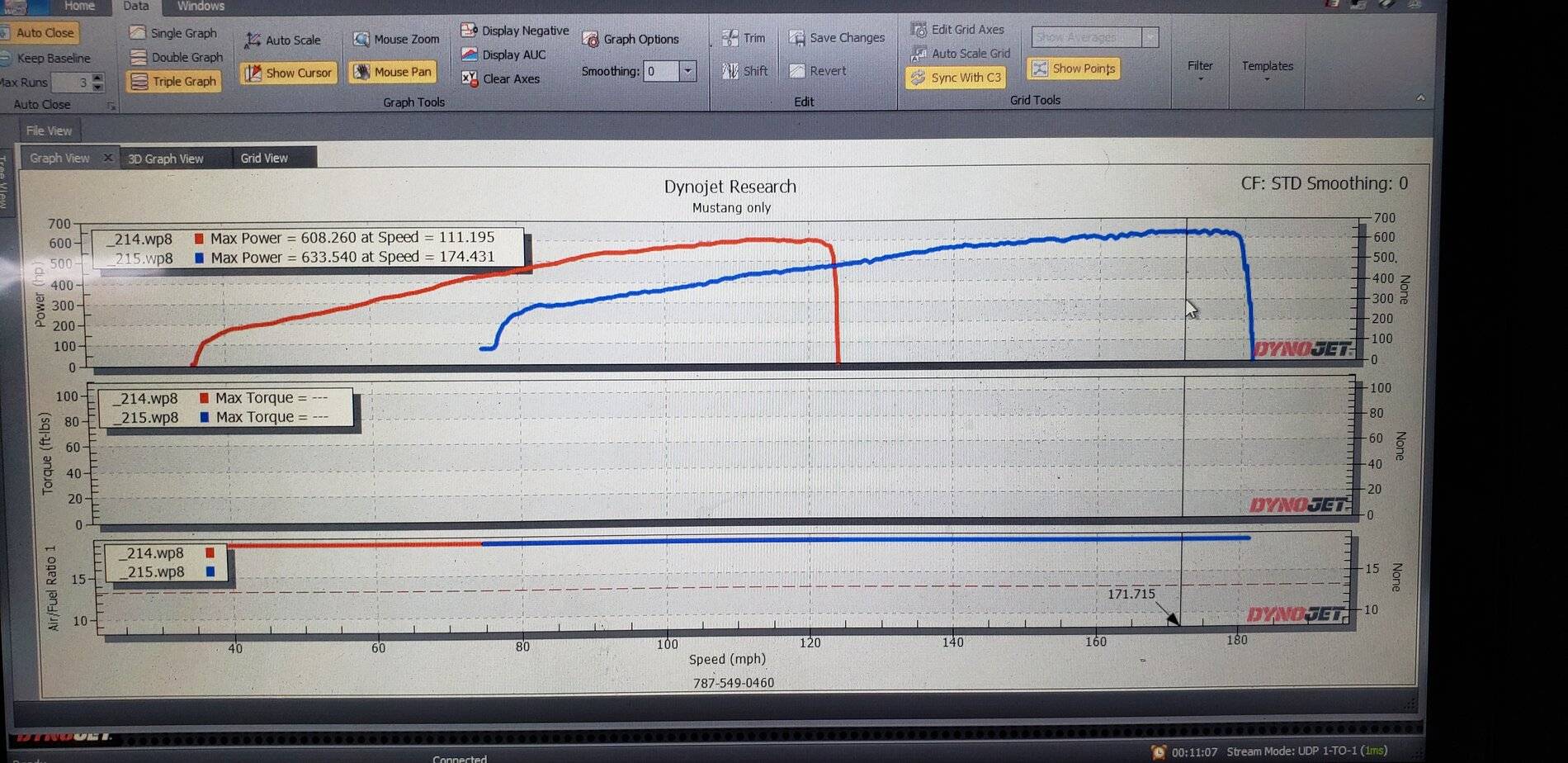Click Display Negative option

tap(515, 31)
